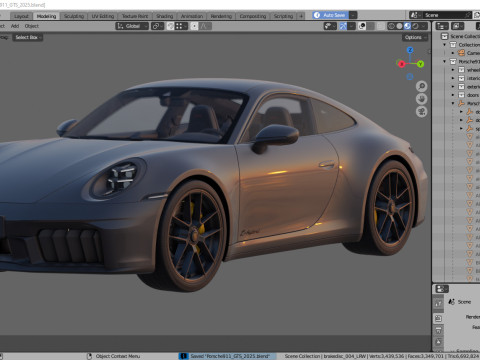Switch to rendered viewport shading
Image resolution: width=480 pixels, height=360 pixels.
[x=415, y=26]
